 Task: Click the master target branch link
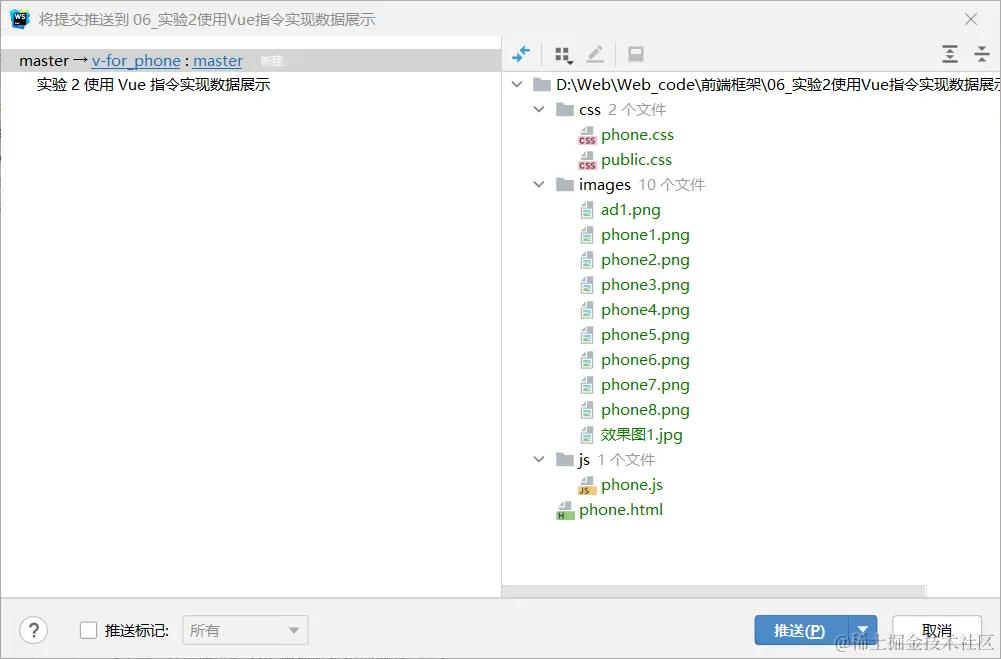218,60
